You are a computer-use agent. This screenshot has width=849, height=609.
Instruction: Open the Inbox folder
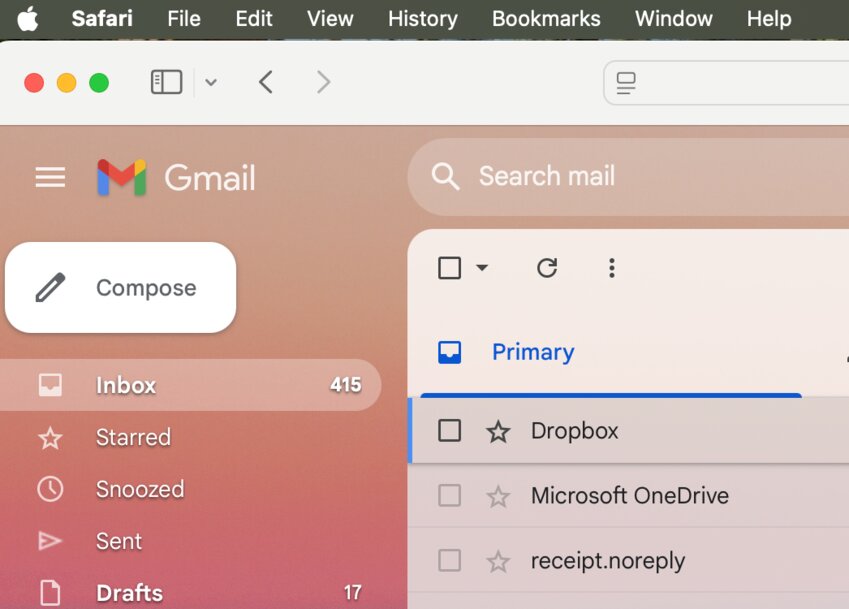(x=190, y=385)
